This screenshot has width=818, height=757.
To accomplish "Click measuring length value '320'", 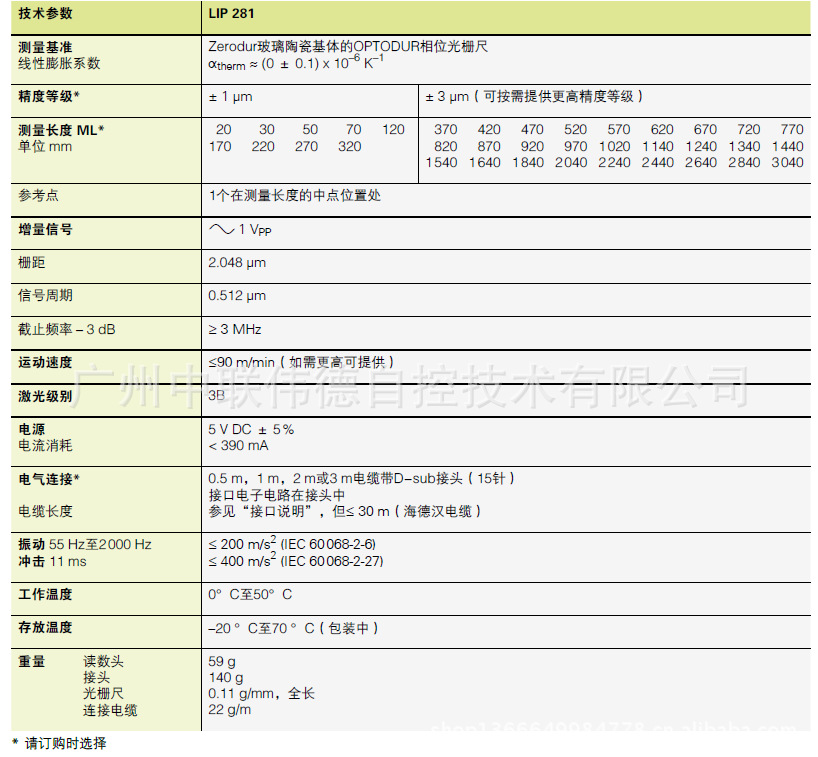I will point(350,146).
